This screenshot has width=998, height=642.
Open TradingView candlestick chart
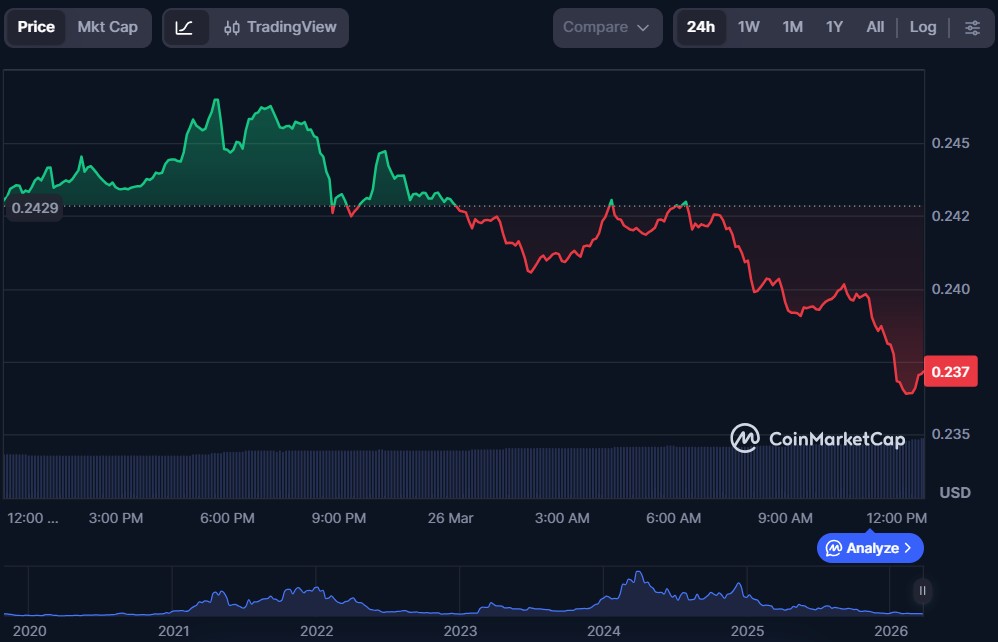(x=280, y=27)
